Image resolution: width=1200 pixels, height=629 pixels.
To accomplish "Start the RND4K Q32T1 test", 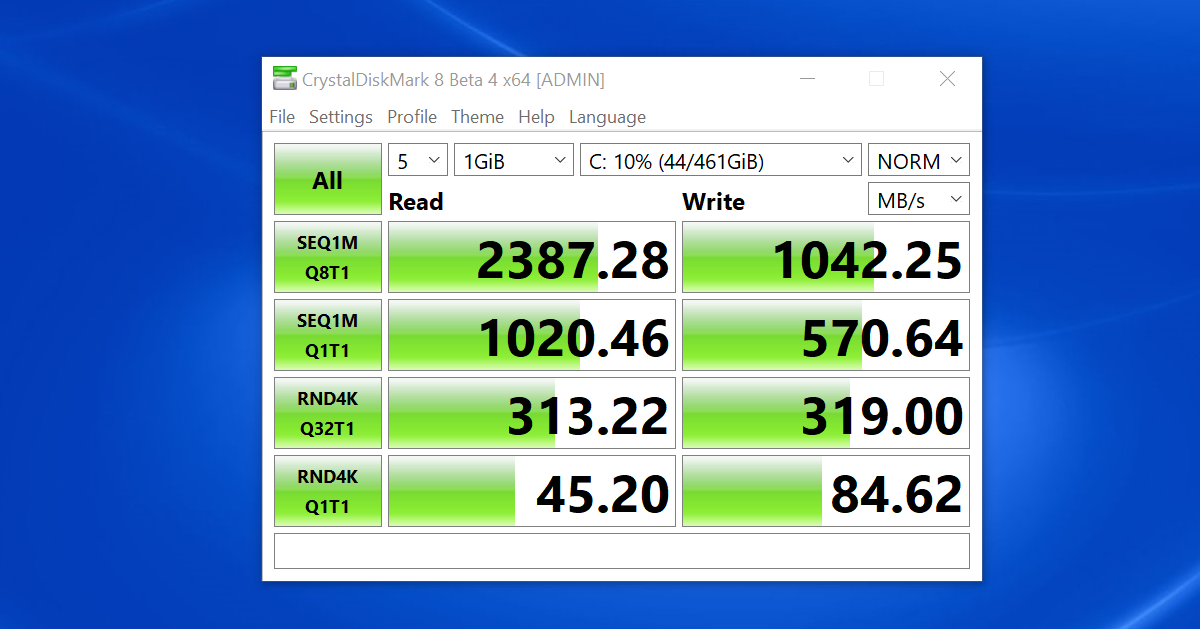I will [x=328, y=413].
